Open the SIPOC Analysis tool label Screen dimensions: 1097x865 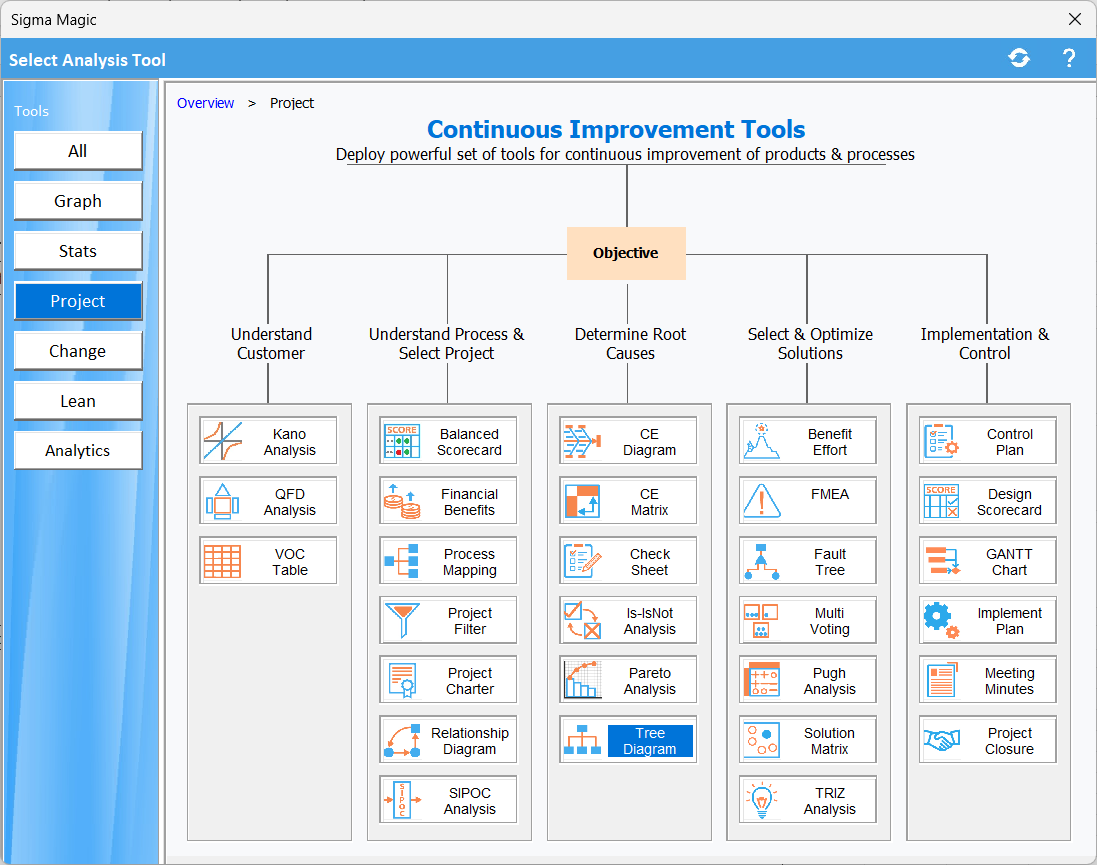click(469, 801)
